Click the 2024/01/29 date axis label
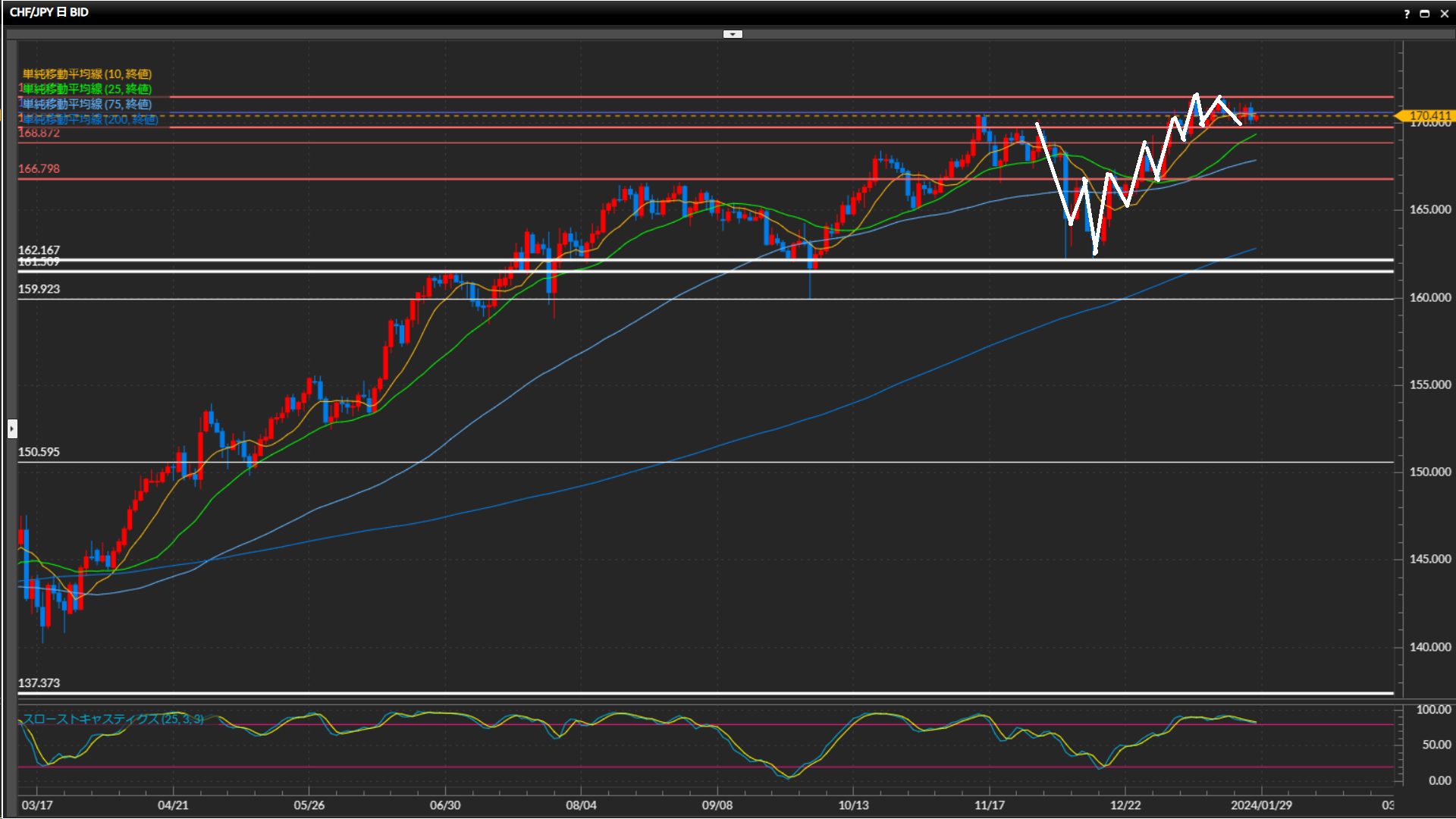The width and height of the screenshot is (1456, 819). click(1261, 805)
